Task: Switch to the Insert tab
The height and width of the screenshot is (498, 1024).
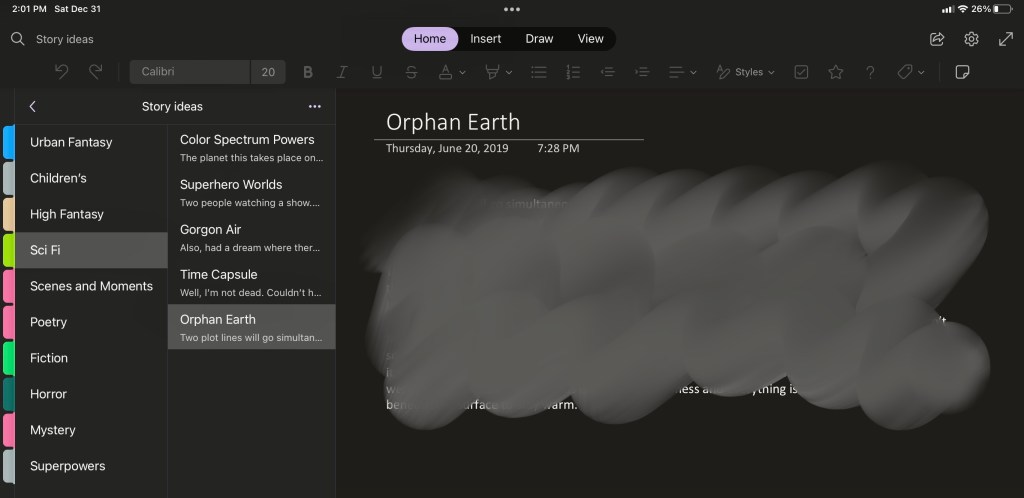Action: click(486, 39)
